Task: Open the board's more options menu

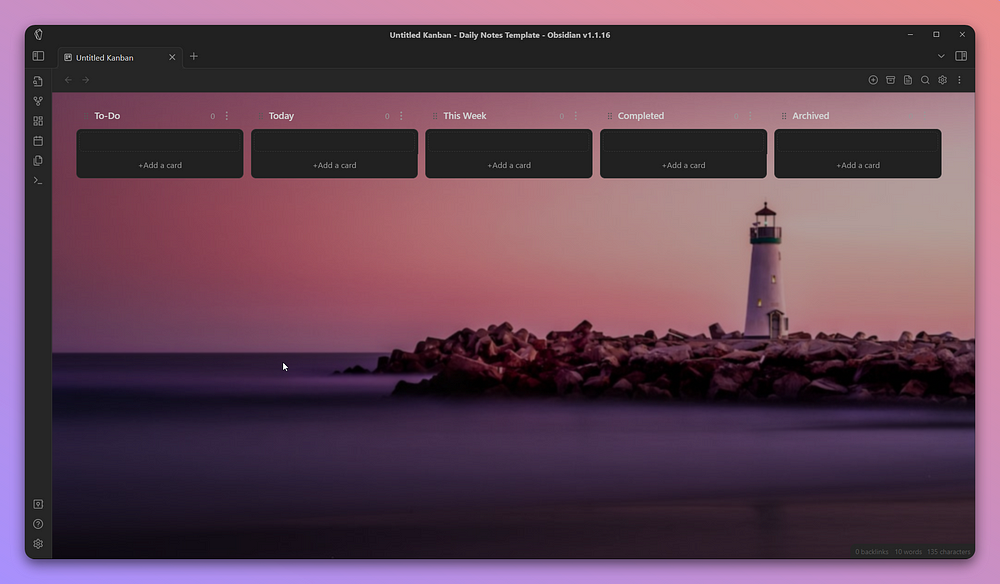Action: [x=959, y=80]
